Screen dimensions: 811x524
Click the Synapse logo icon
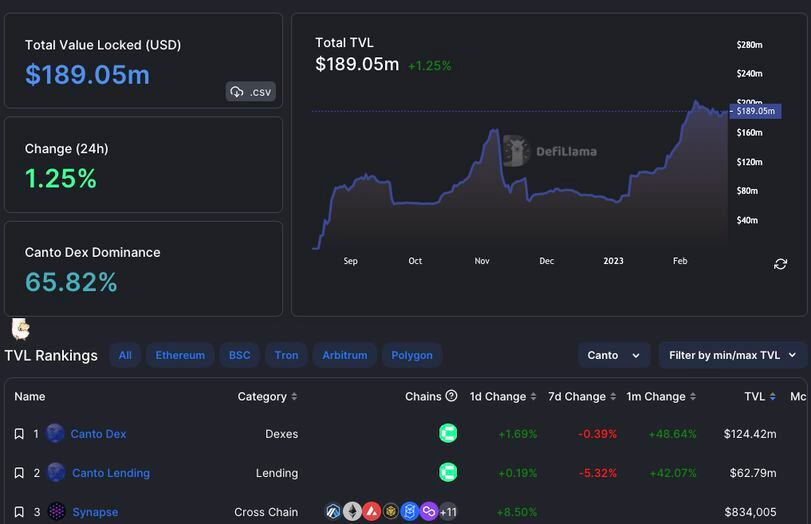56,512
